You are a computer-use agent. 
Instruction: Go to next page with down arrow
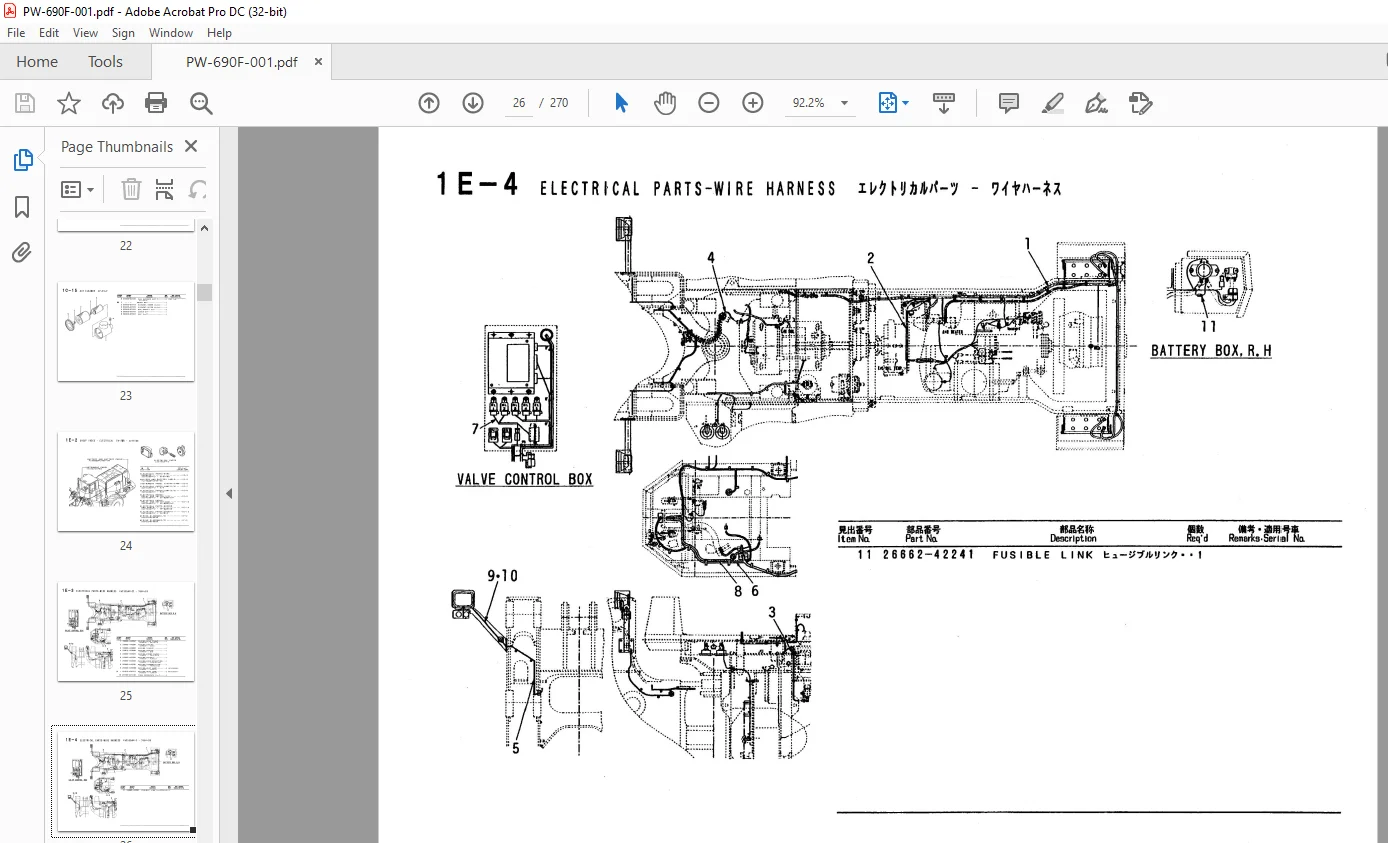473,103
